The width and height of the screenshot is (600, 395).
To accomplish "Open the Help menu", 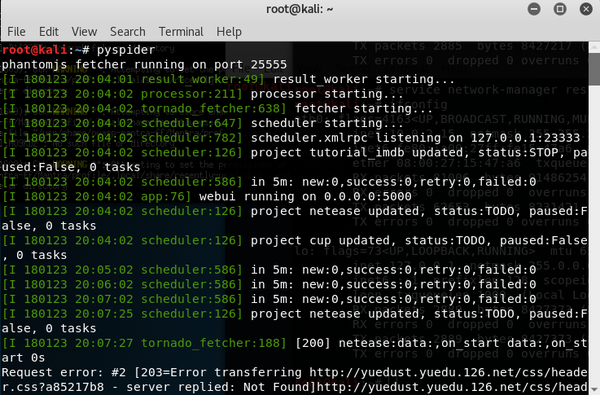I will pos(229,31).
